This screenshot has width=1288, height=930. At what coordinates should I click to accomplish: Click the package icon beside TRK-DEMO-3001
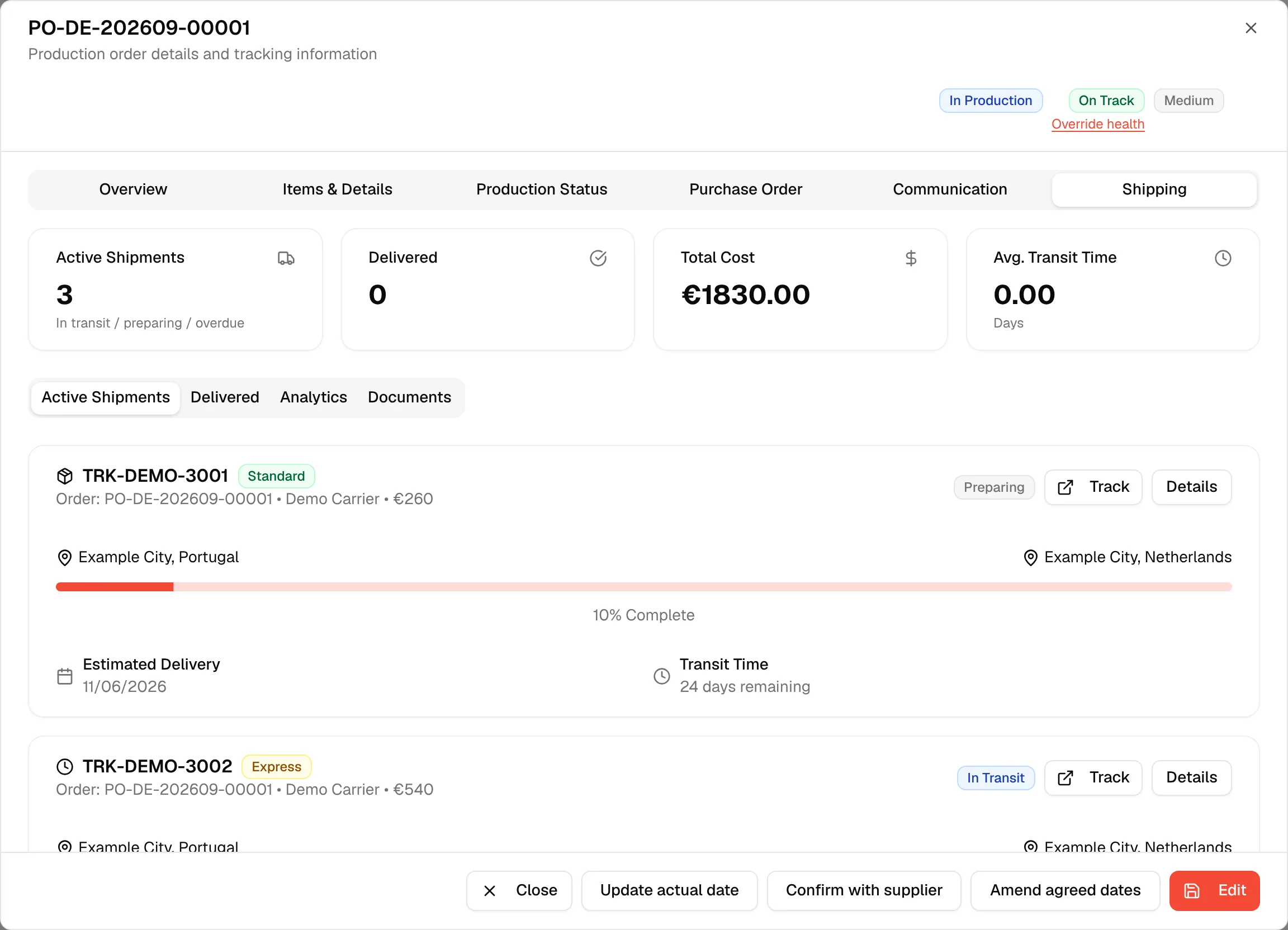pos(65,476)
